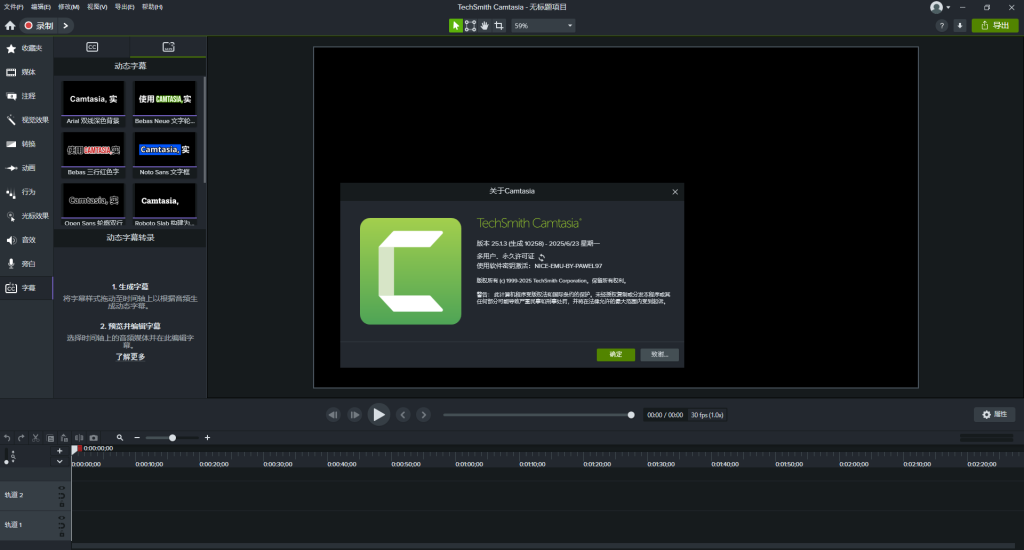Open the 导出 menu in menu bar

coord(124,7)
